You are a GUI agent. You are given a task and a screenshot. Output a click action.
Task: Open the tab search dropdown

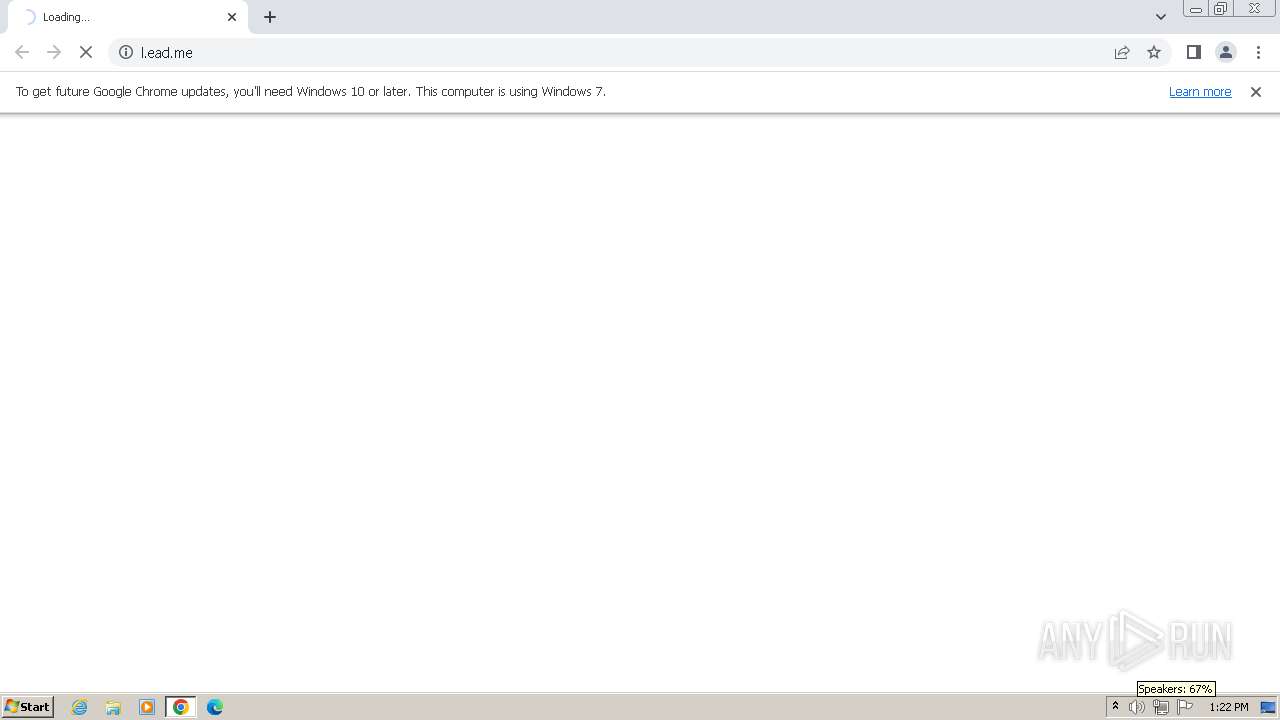coord(1160,17)
